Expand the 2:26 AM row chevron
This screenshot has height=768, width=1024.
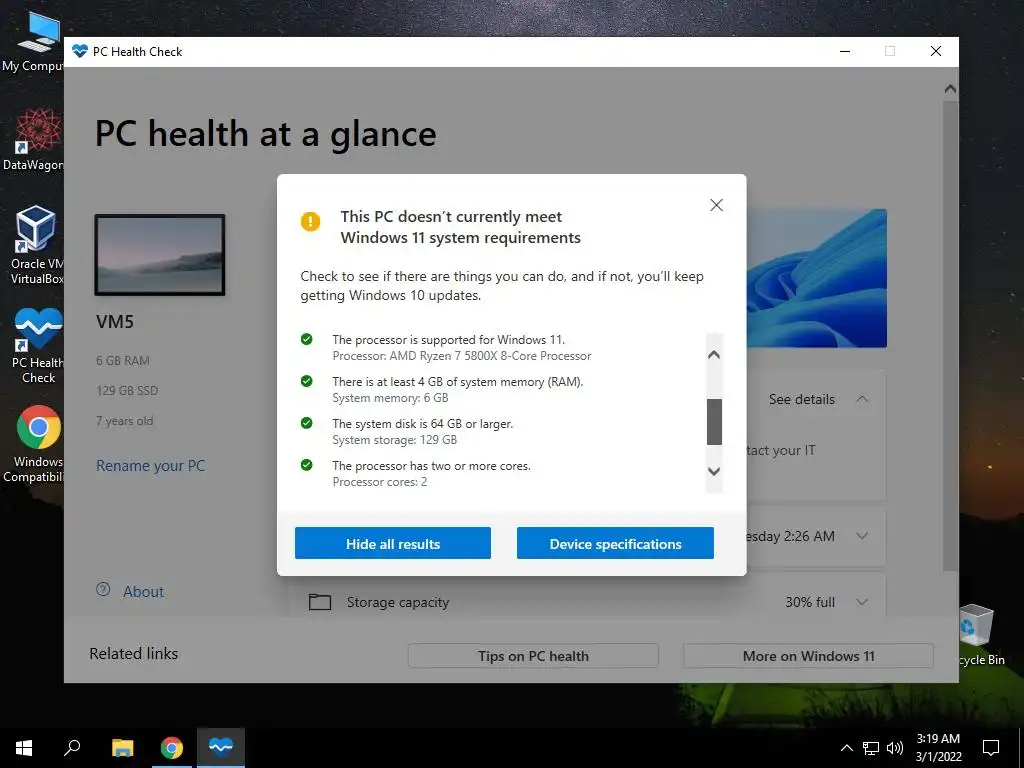[x=862, y=536]
